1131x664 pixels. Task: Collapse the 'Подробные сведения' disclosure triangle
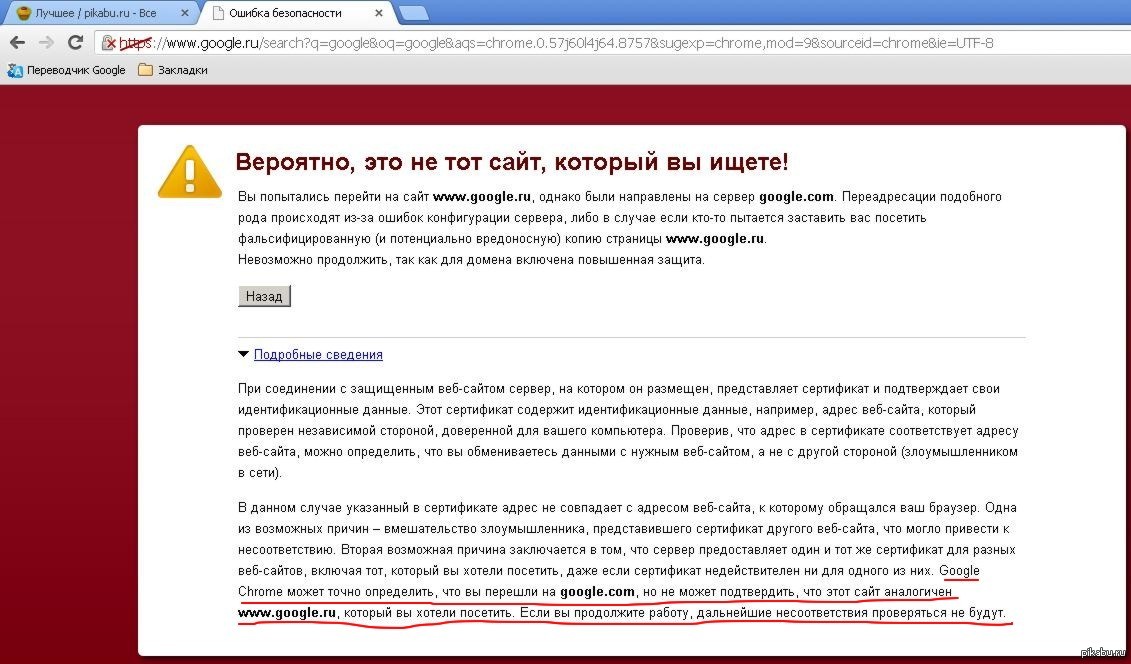click(243, 354)
